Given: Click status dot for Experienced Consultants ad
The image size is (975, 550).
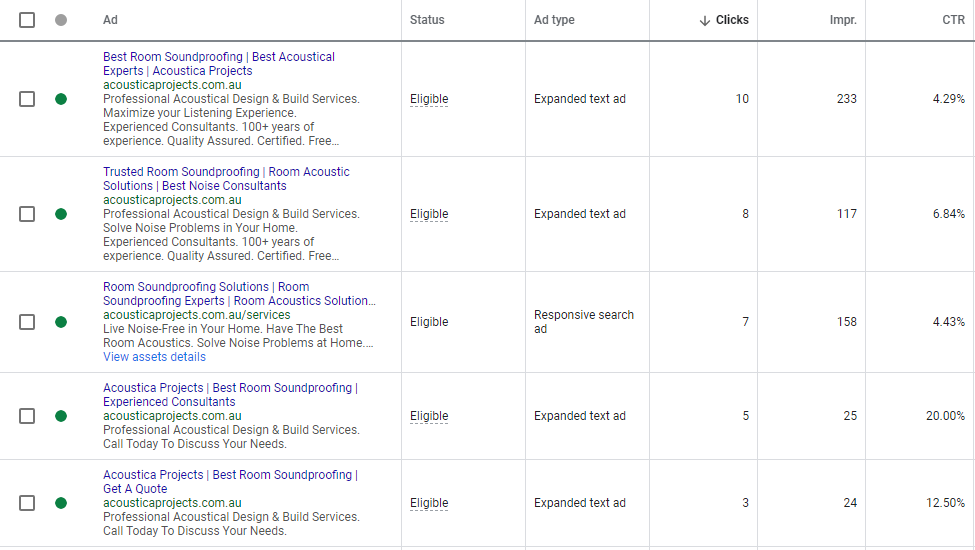Looking at the screenshot, I should pyautogui.click(x=61, y=416).
